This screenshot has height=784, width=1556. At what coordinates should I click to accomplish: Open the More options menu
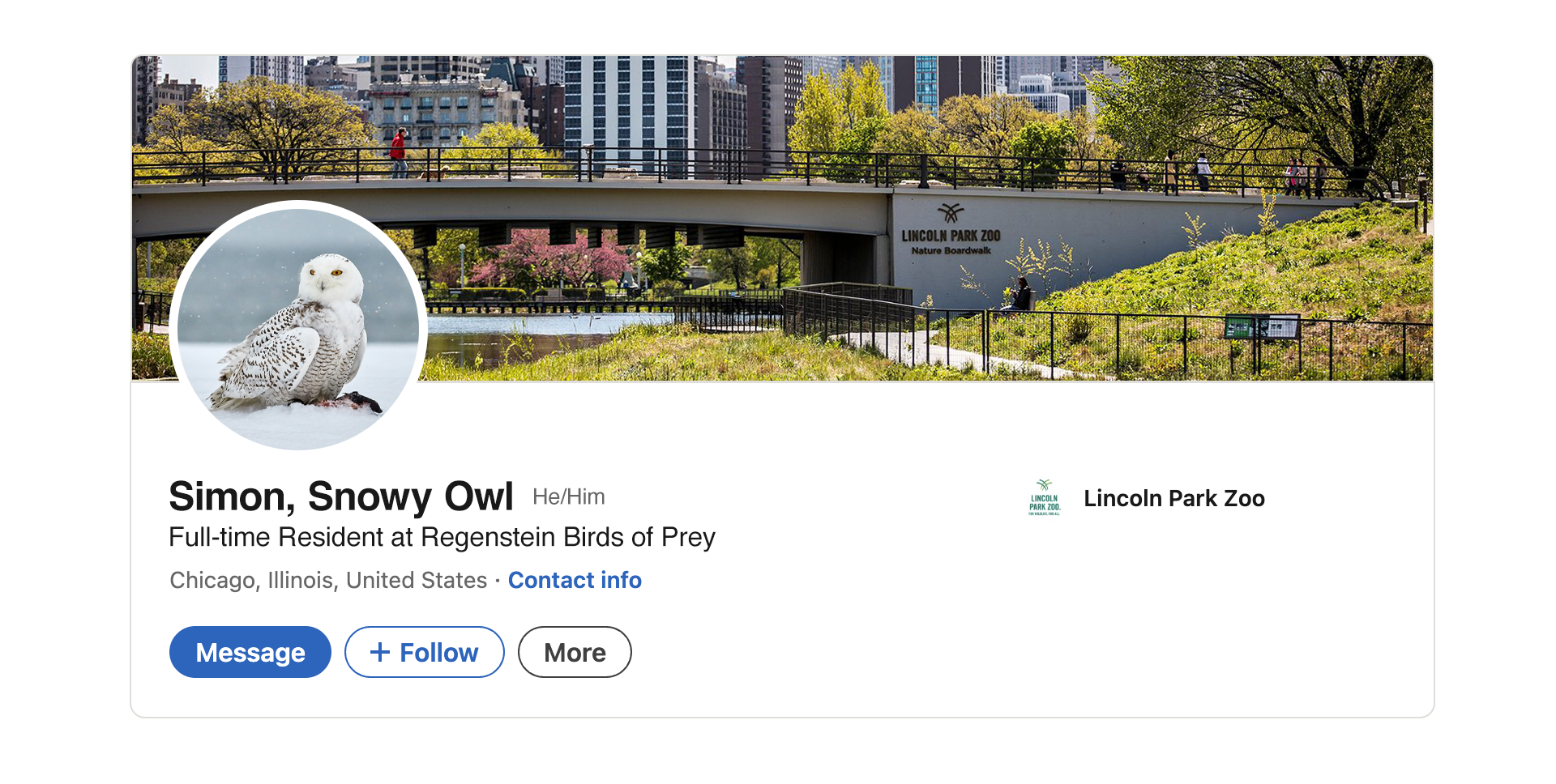click(x=575, y=652)
